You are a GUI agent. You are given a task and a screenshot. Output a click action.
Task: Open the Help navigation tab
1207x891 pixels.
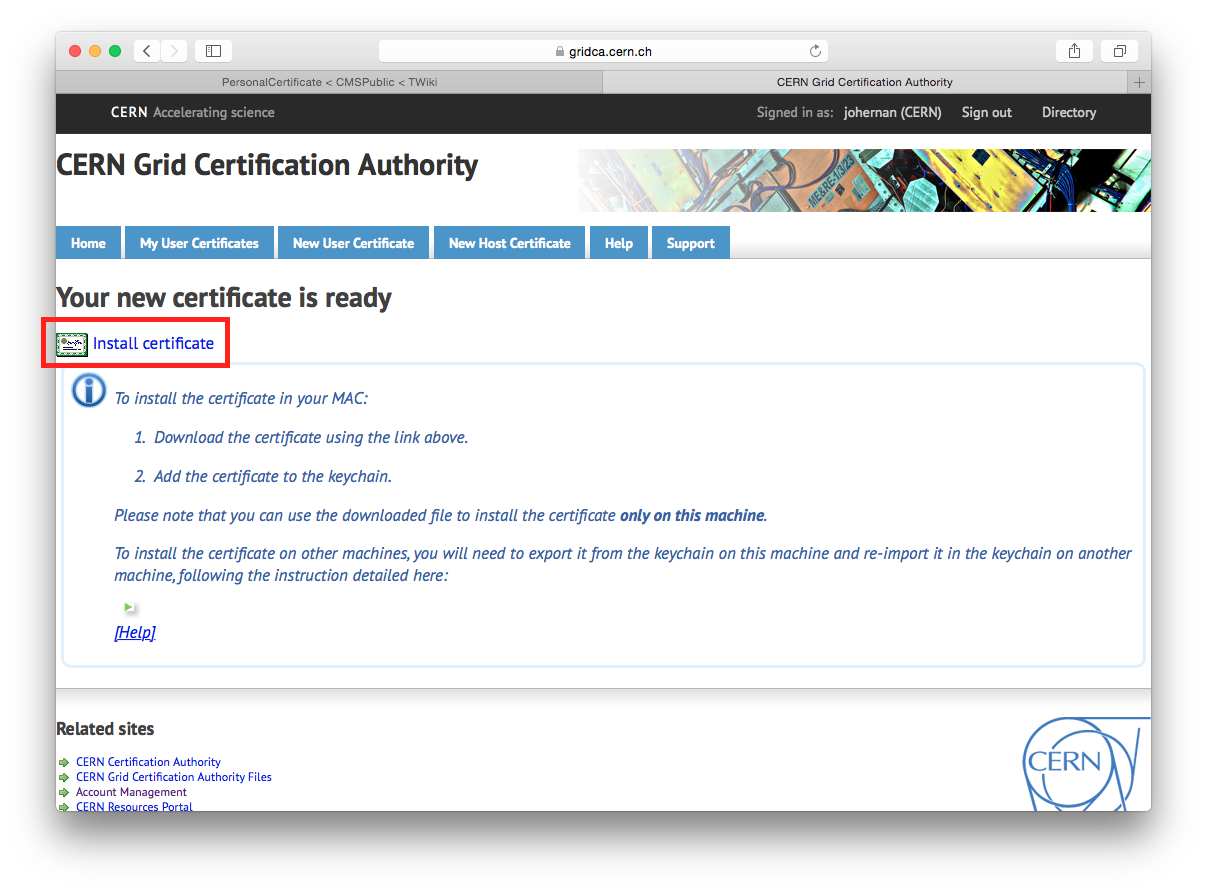click(619, 243)
